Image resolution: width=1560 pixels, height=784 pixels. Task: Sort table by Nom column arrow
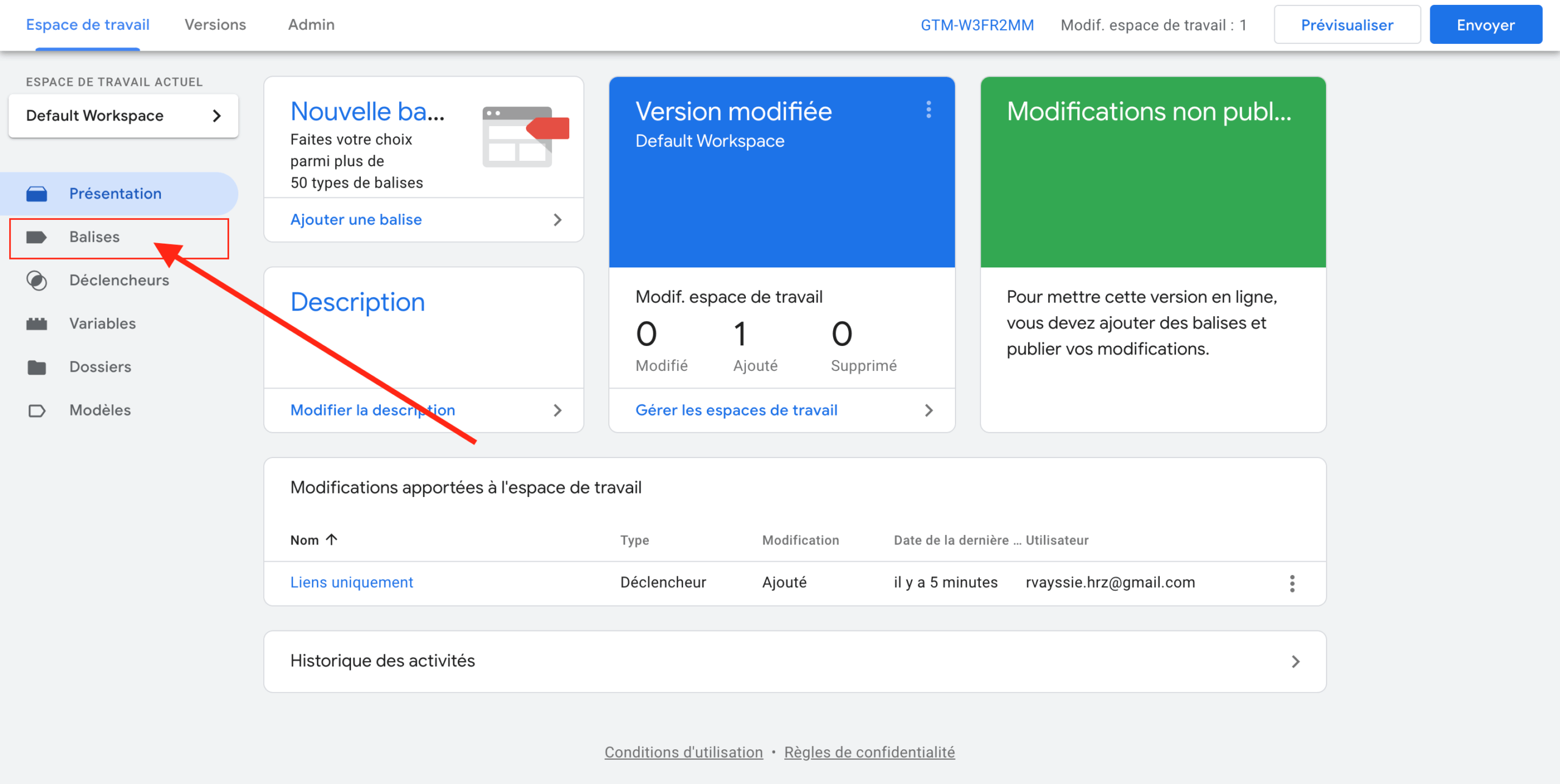[x=331, y=539]
